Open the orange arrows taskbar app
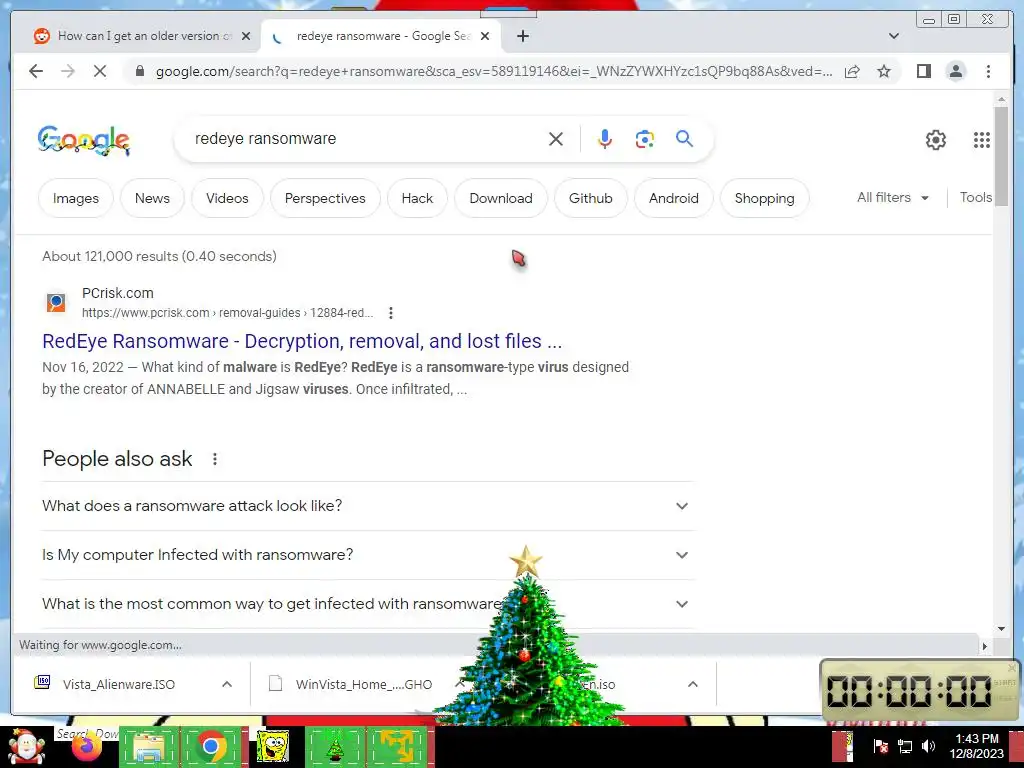 tap(396, 746)
